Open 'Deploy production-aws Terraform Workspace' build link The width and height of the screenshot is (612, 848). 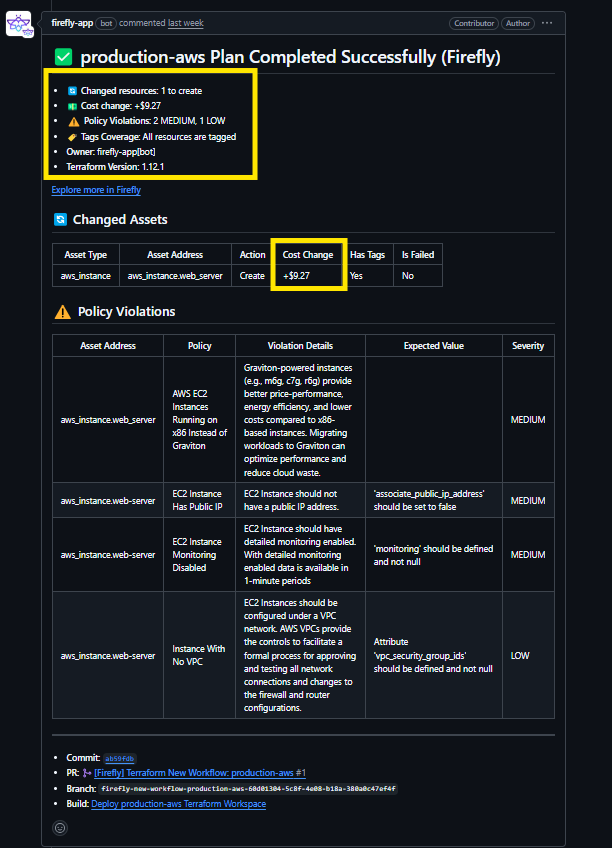178,804
